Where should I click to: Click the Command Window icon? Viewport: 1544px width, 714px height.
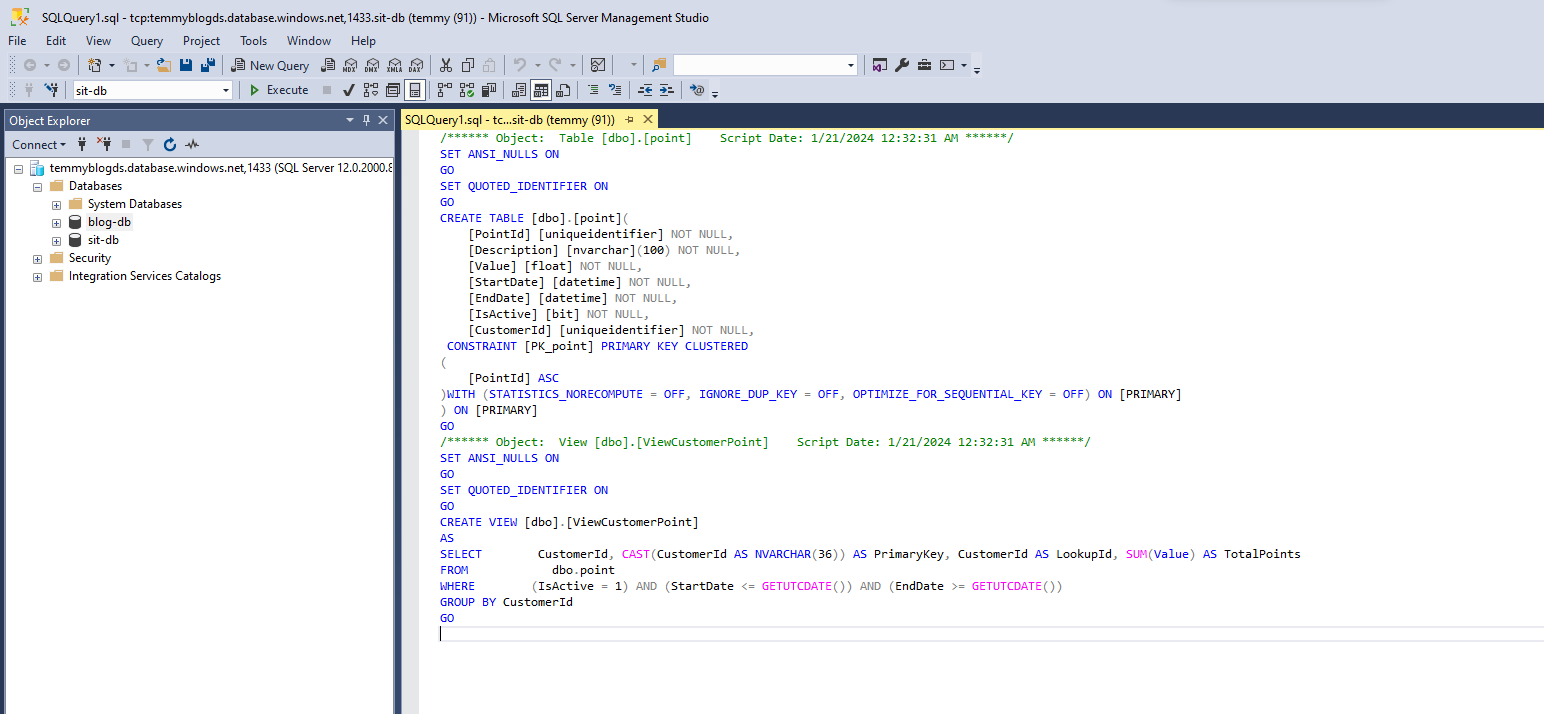tap(946, 65)
